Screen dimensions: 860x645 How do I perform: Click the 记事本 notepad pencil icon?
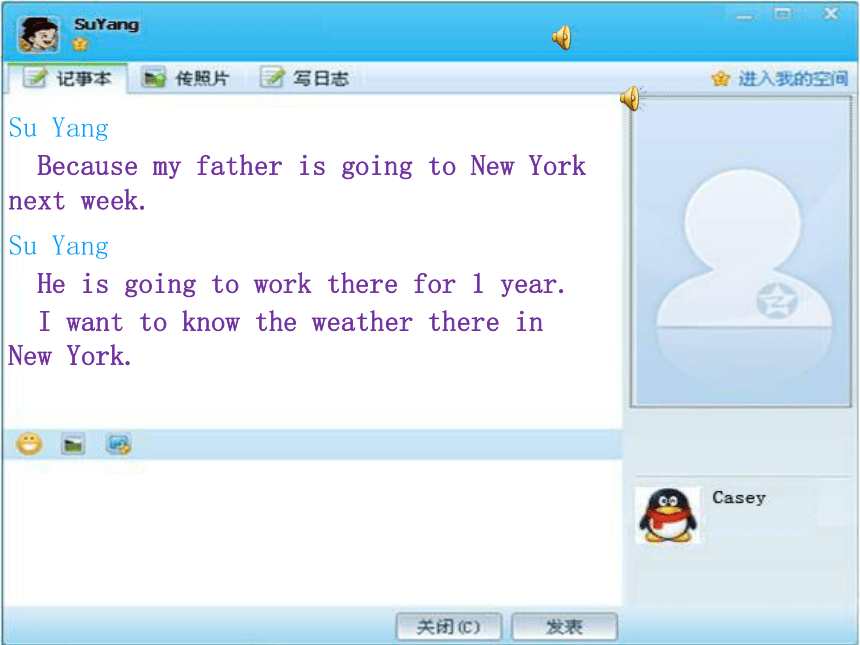(35, 77)
